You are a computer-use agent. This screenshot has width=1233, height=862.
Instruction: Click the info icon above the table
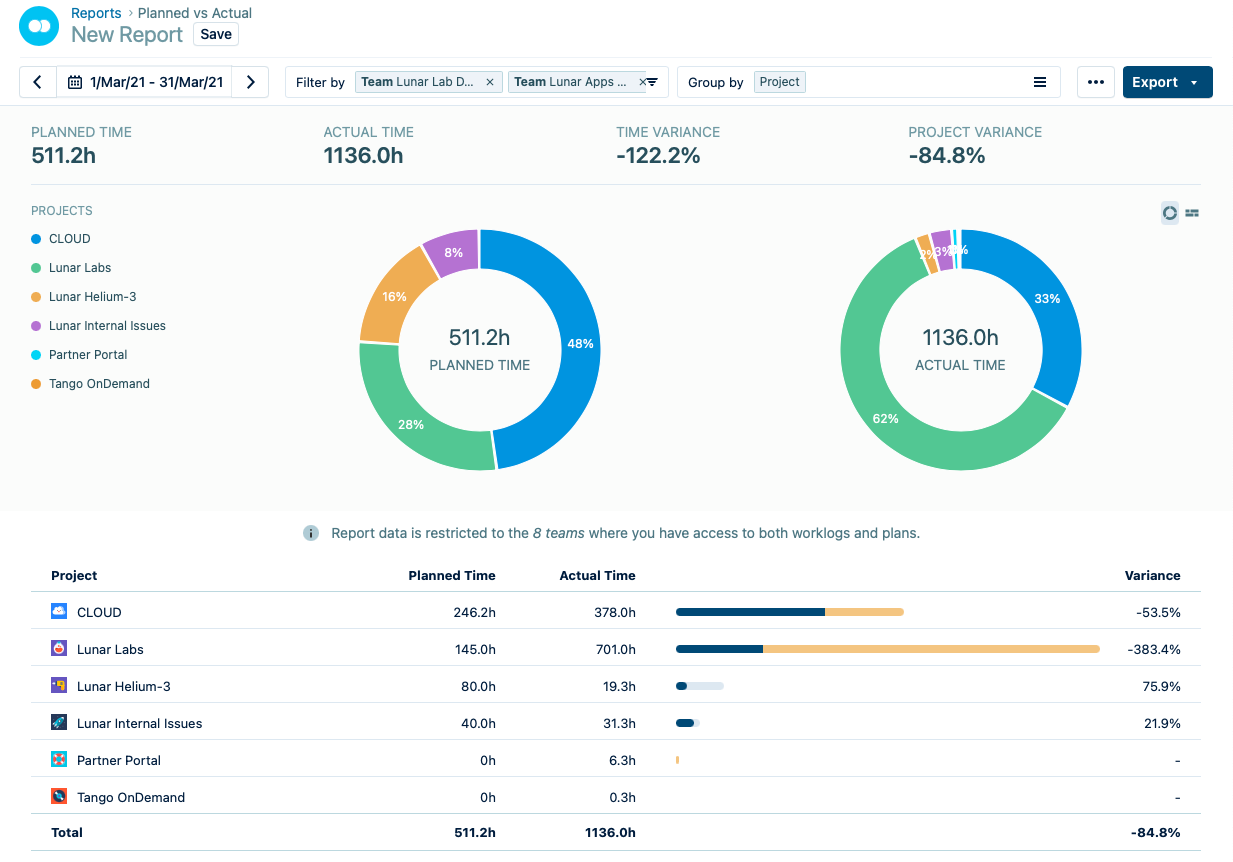click(x=311, y=533)
